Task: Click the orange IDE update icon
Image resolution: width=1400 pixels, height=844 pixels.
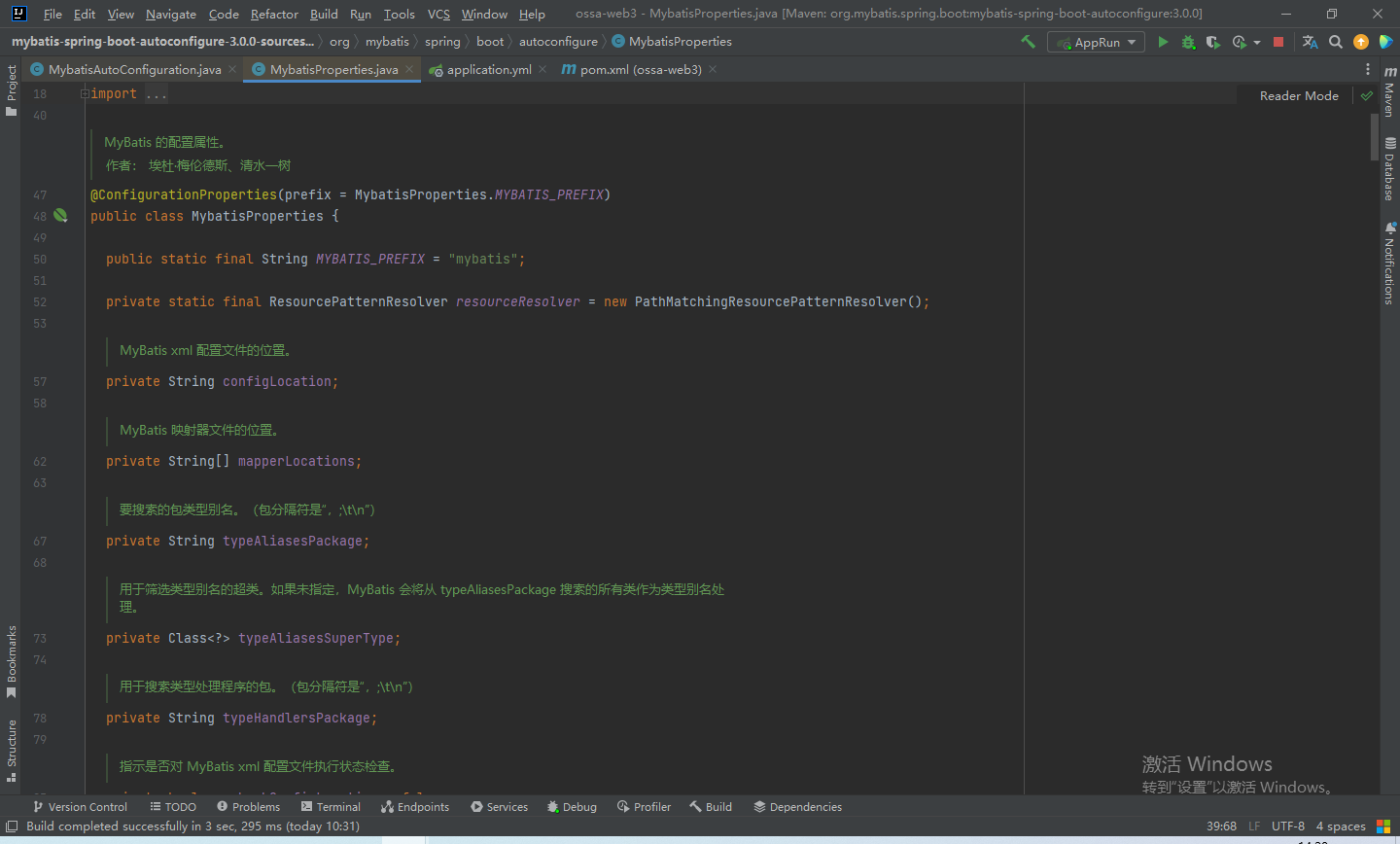Action: 1361,42
